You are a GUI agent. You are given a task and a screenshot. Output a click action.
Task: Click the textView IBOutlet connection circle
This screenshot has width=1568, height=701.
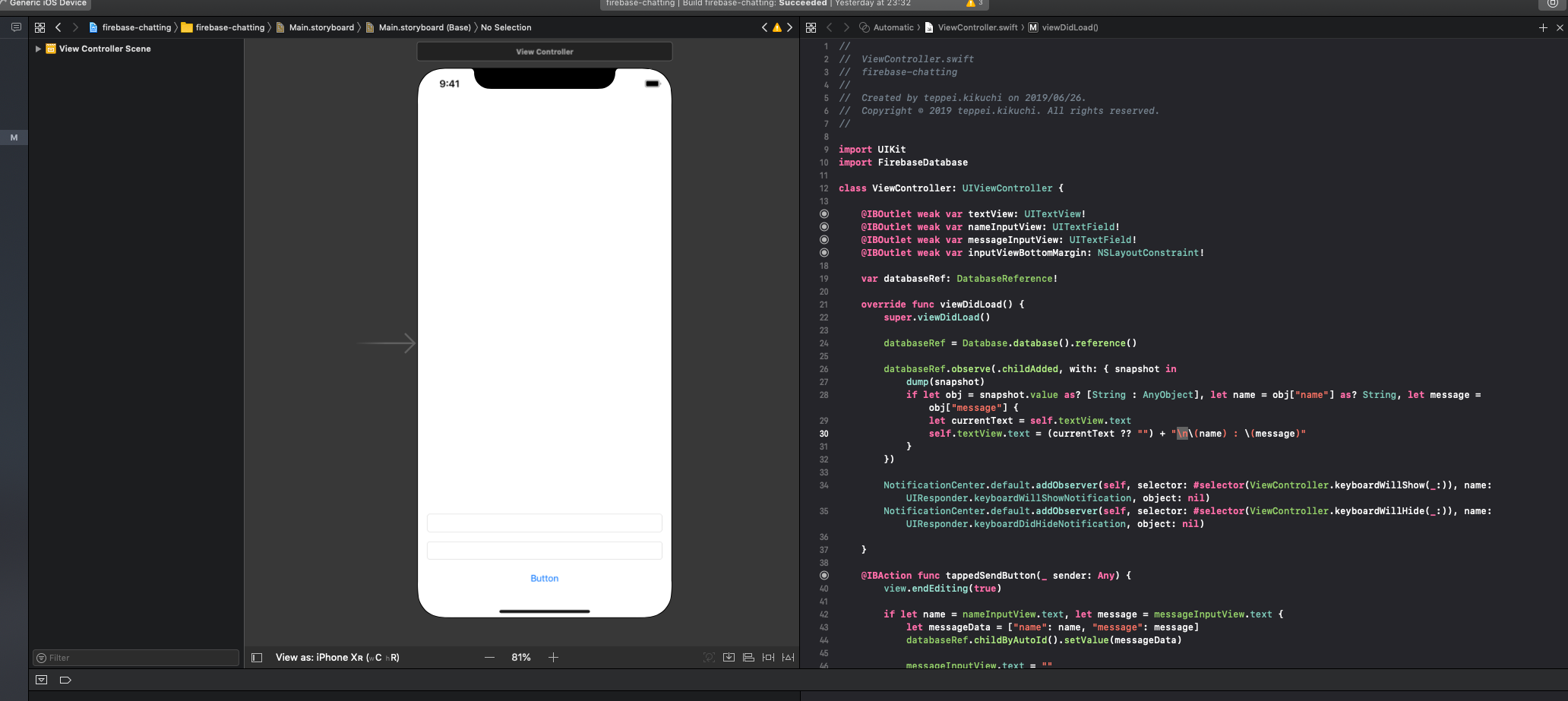pos(824,214)
